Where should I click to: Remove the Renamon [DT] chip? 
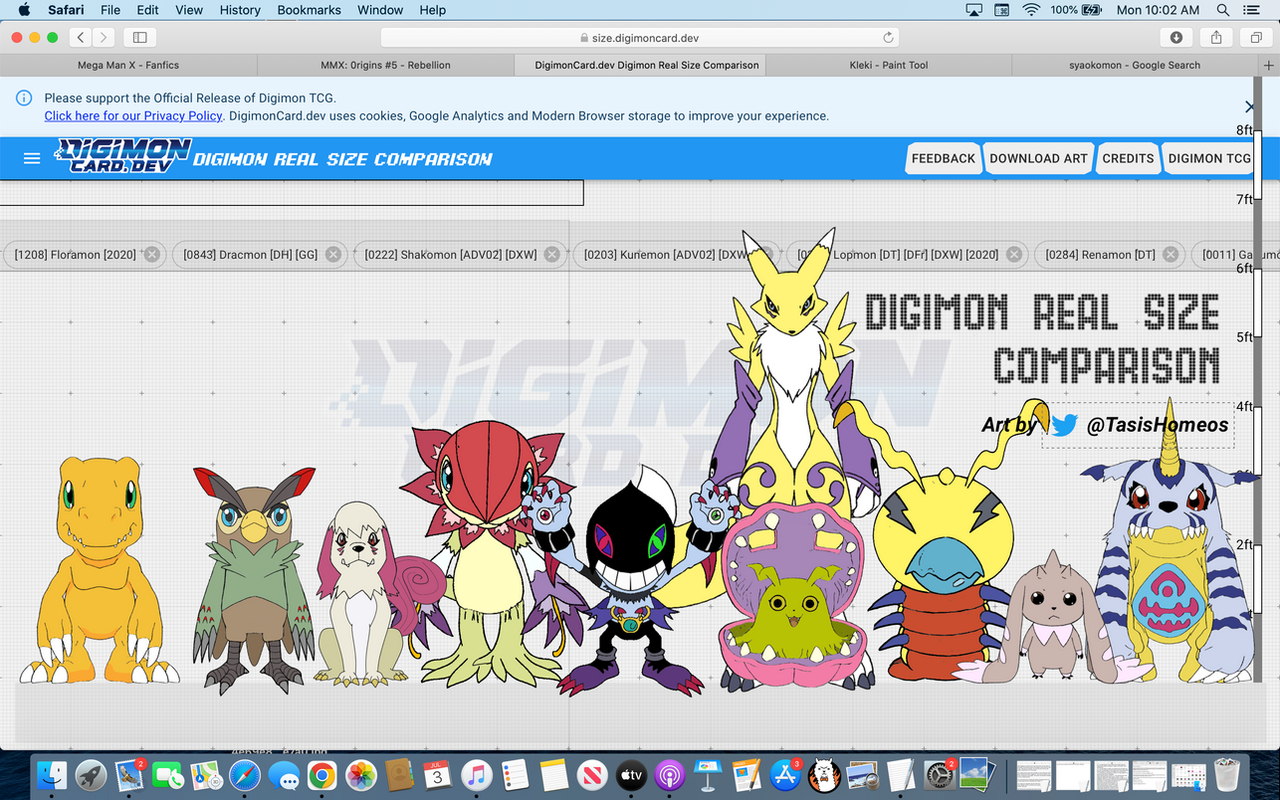[1171, 255]
